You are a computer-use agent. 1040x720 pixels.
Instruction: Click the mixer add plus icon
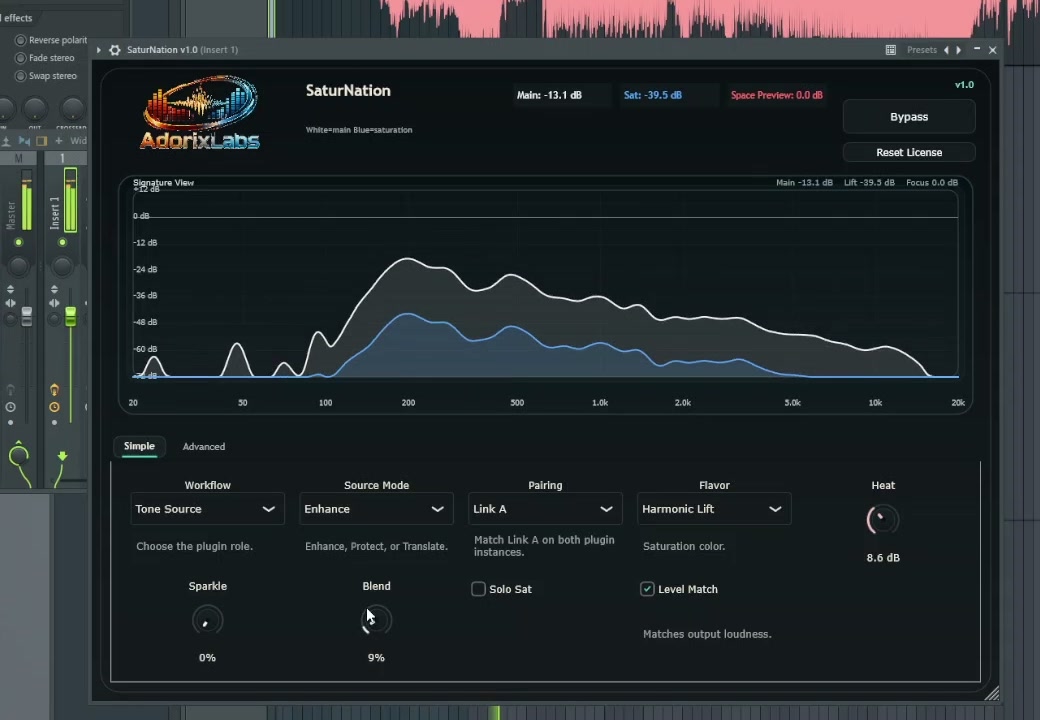(x=58, y=141)
